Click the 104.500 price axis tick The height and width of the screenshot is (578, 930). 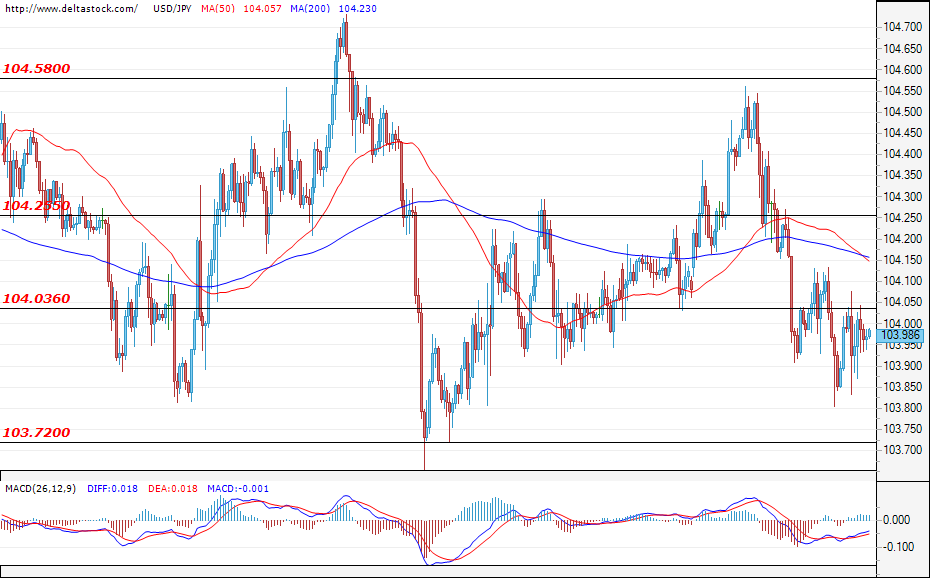pos(903,111)
